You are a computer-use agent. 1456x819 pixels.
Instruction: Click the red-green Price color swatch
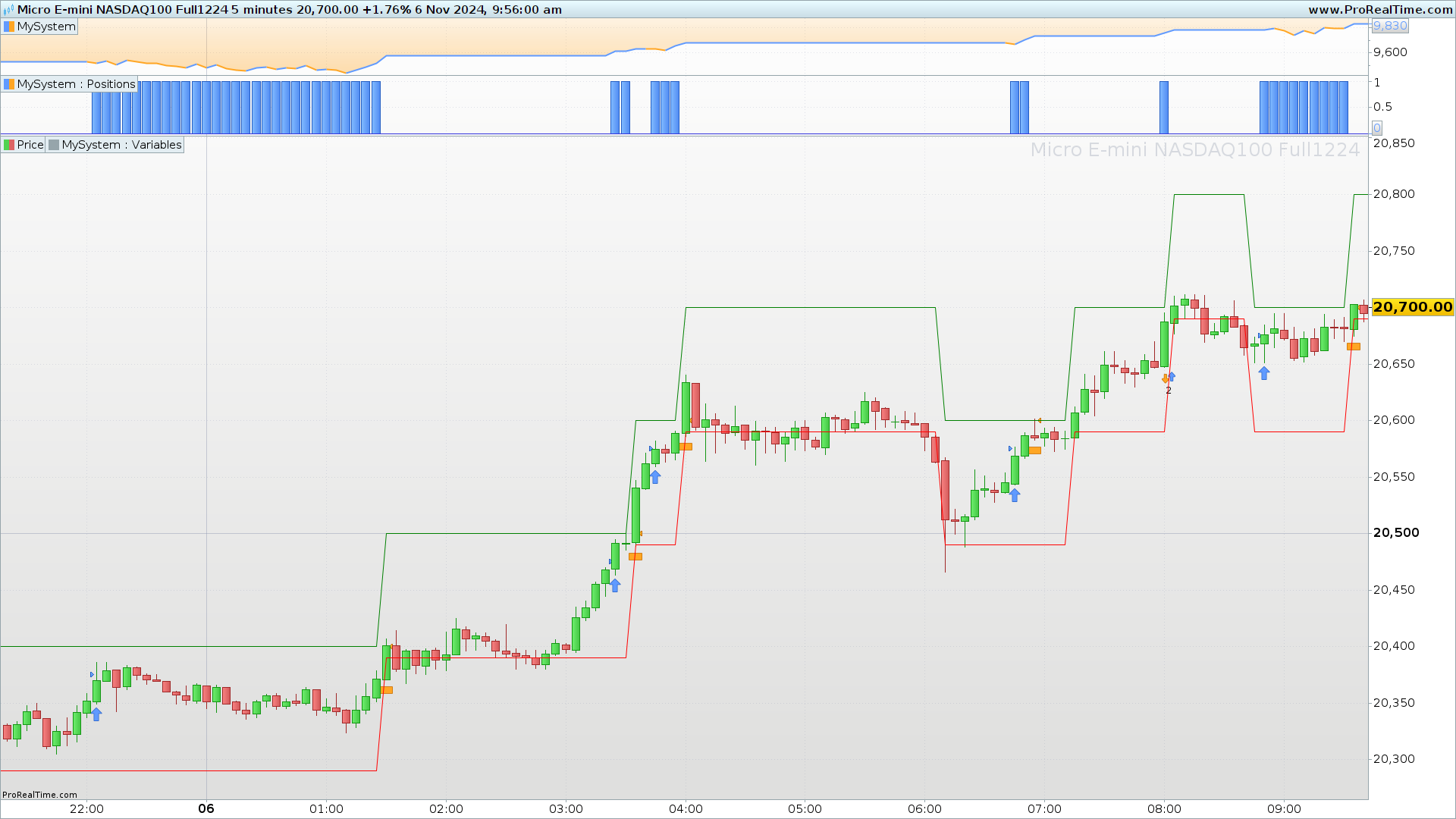tap(9, 145)
